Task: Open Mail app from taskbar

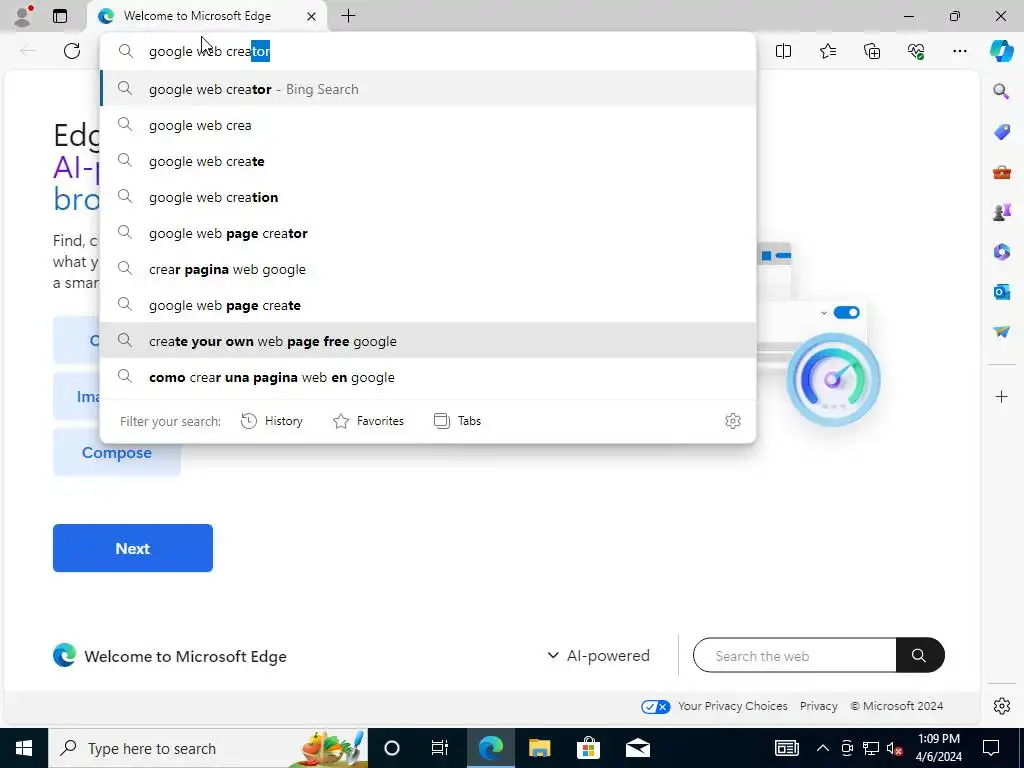Action: point(637,748)
